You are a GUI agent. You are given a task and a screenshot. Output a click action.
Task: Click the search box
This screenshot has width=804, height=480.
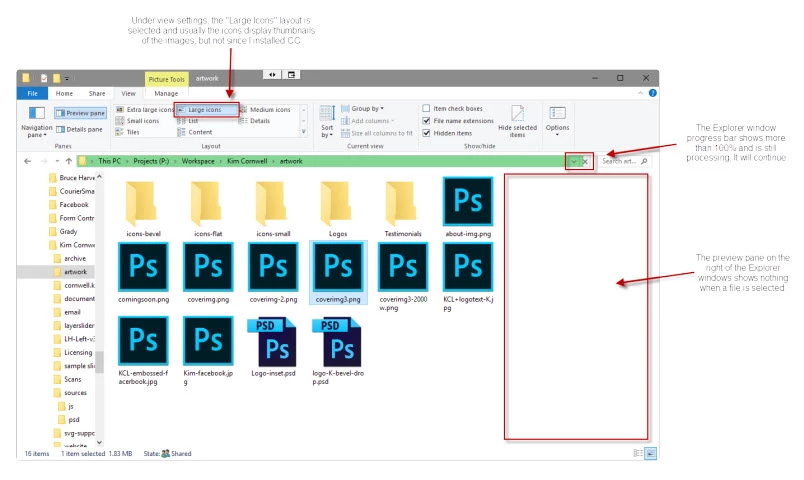(624, 161)
